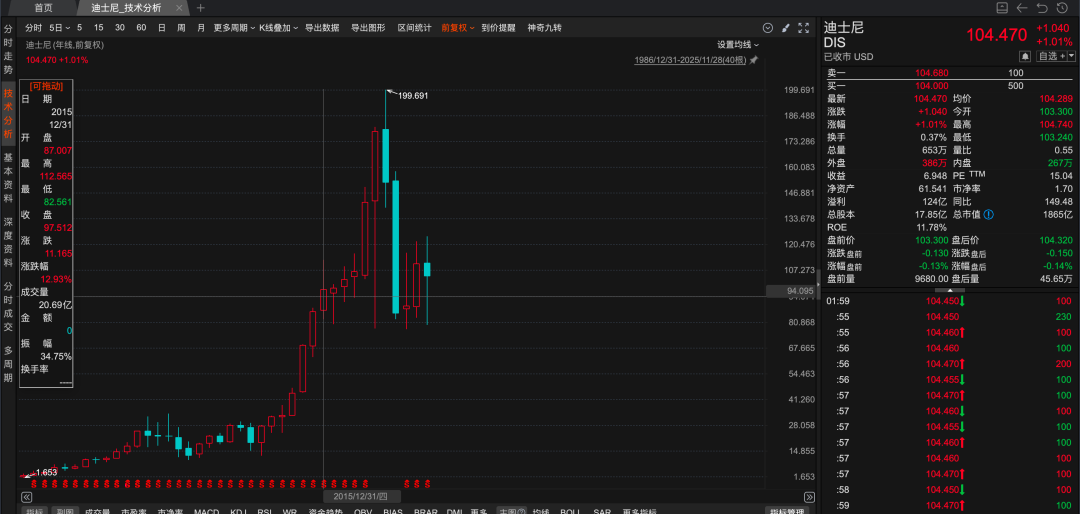This screenshot has width=1080, height=514.
Task: Click the 199.691 high price label
Action: click(413, 96)
